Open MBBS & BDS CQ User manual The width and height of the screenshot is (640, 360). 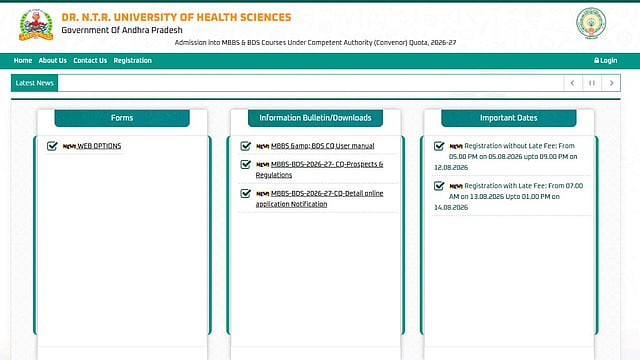(x=322, y=146)
